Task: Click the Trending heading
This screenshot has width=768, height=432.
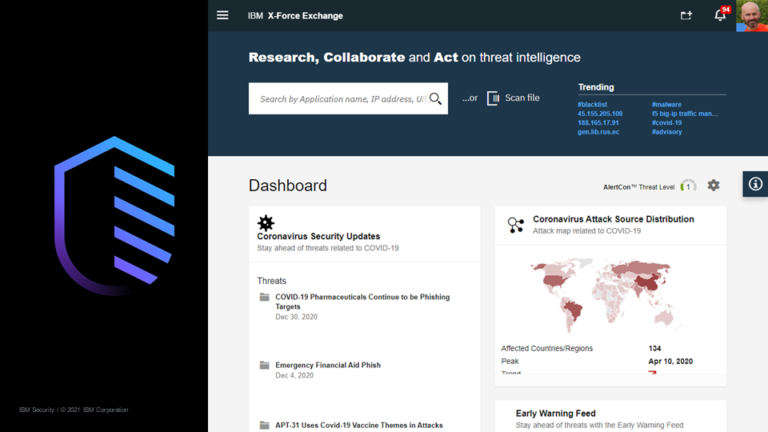Action: 596,87
